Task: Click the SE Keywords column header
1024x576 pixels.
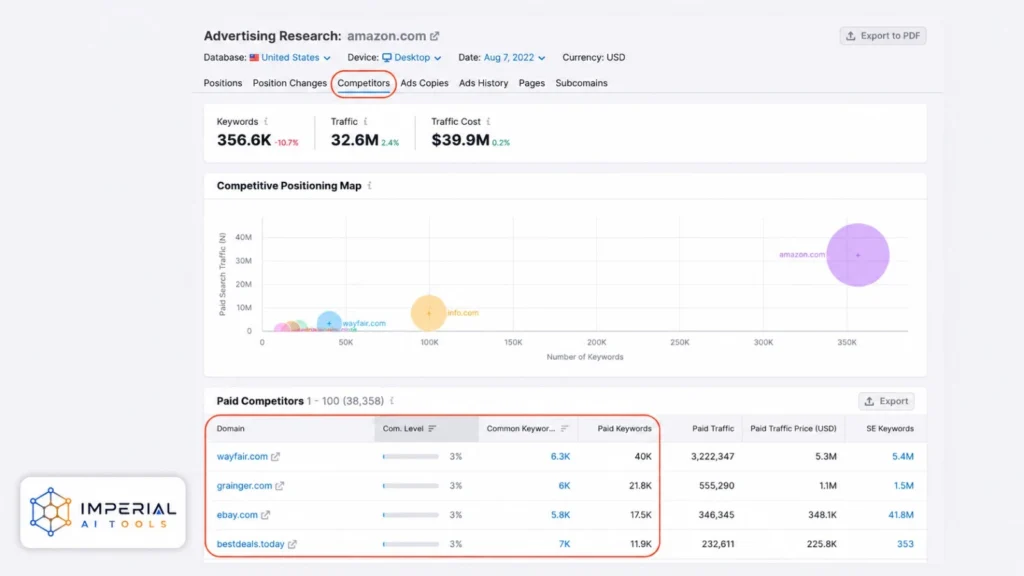Action: point(890,428)
